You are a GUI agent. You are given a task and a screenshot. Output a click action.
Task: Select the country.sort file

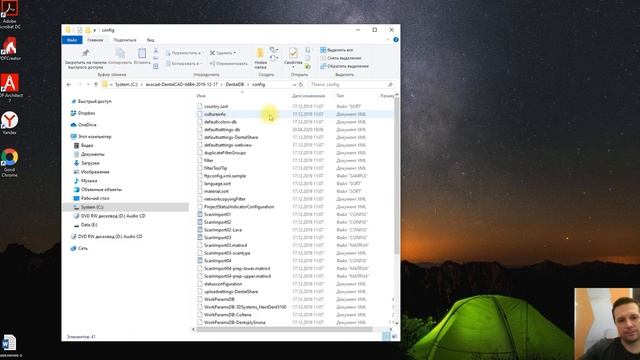[x=216, y=107]
